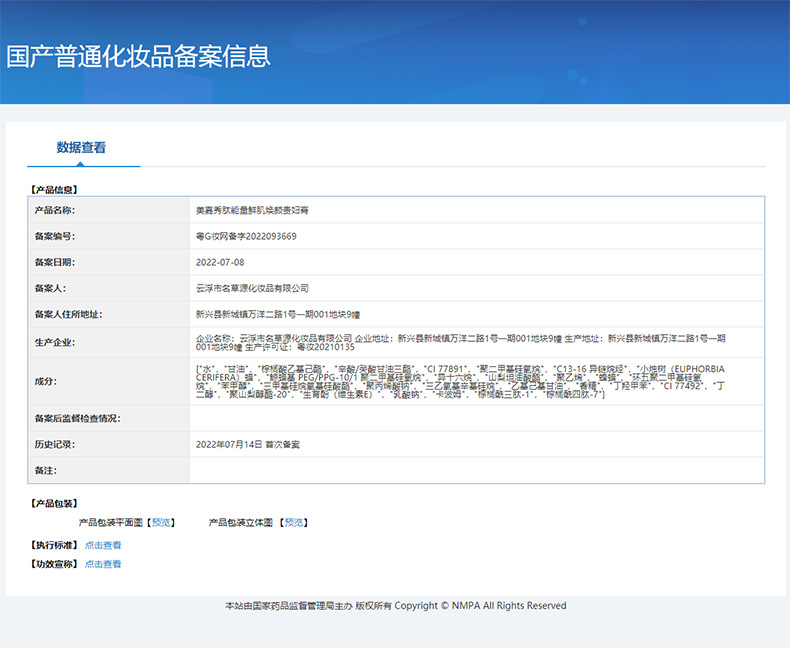Click the 历史记录 row label
Screen dimensions: 790x648
55,444
